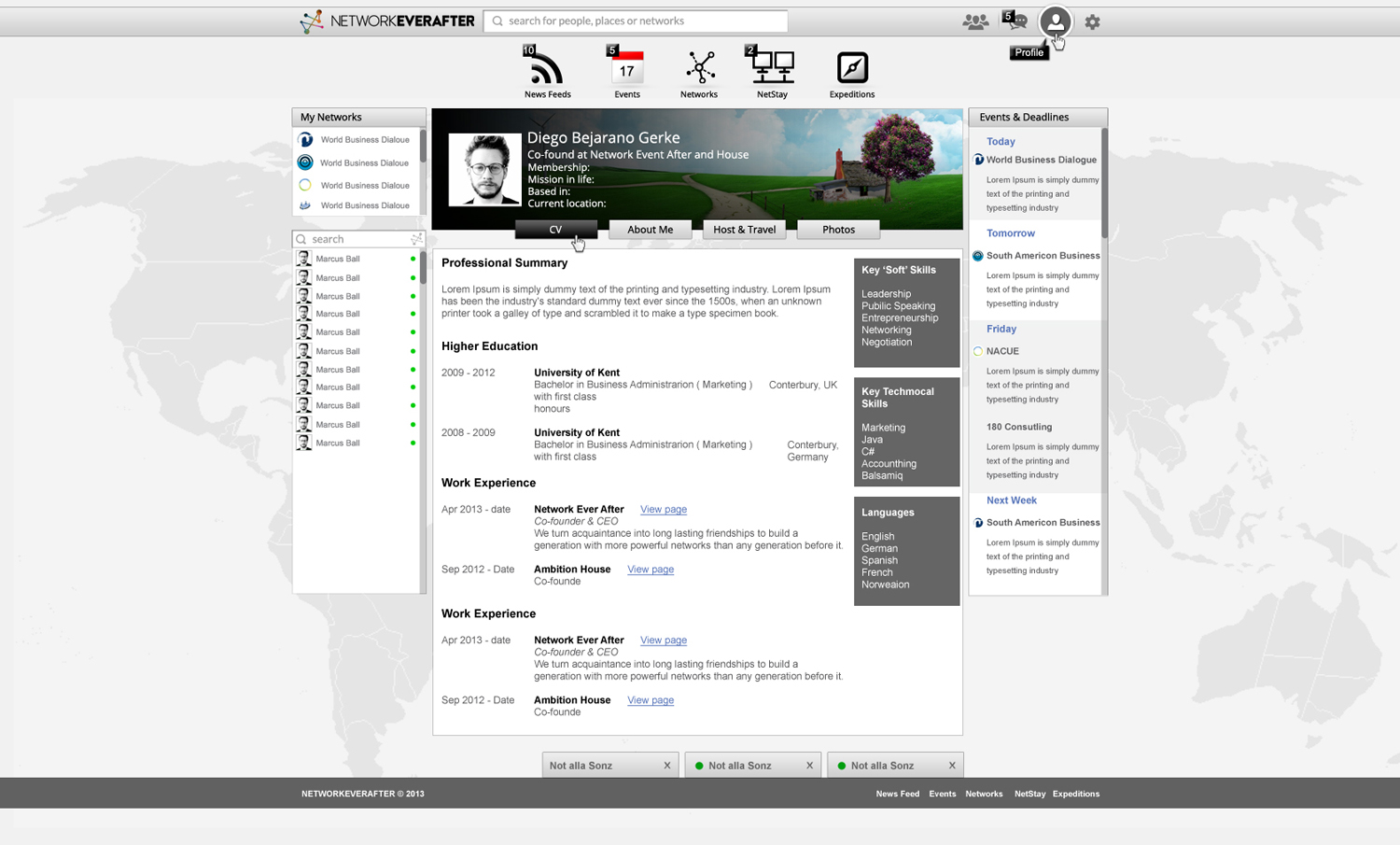Viewport: 1400px width, 845px height.
Task: Close the first Not alla Sonz chat tab
Action: [667, 766]
